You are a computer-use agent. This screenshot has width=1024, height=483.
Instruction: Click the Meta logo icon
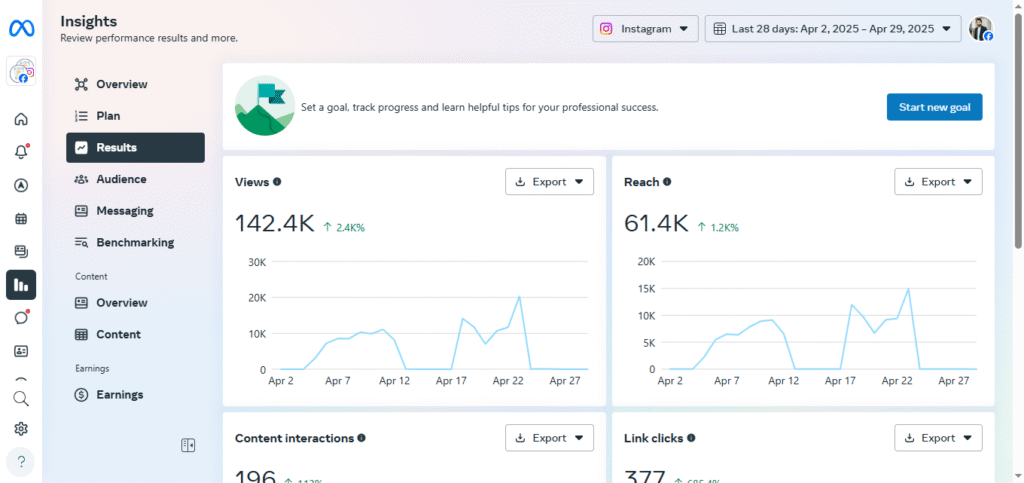[21, 29]
